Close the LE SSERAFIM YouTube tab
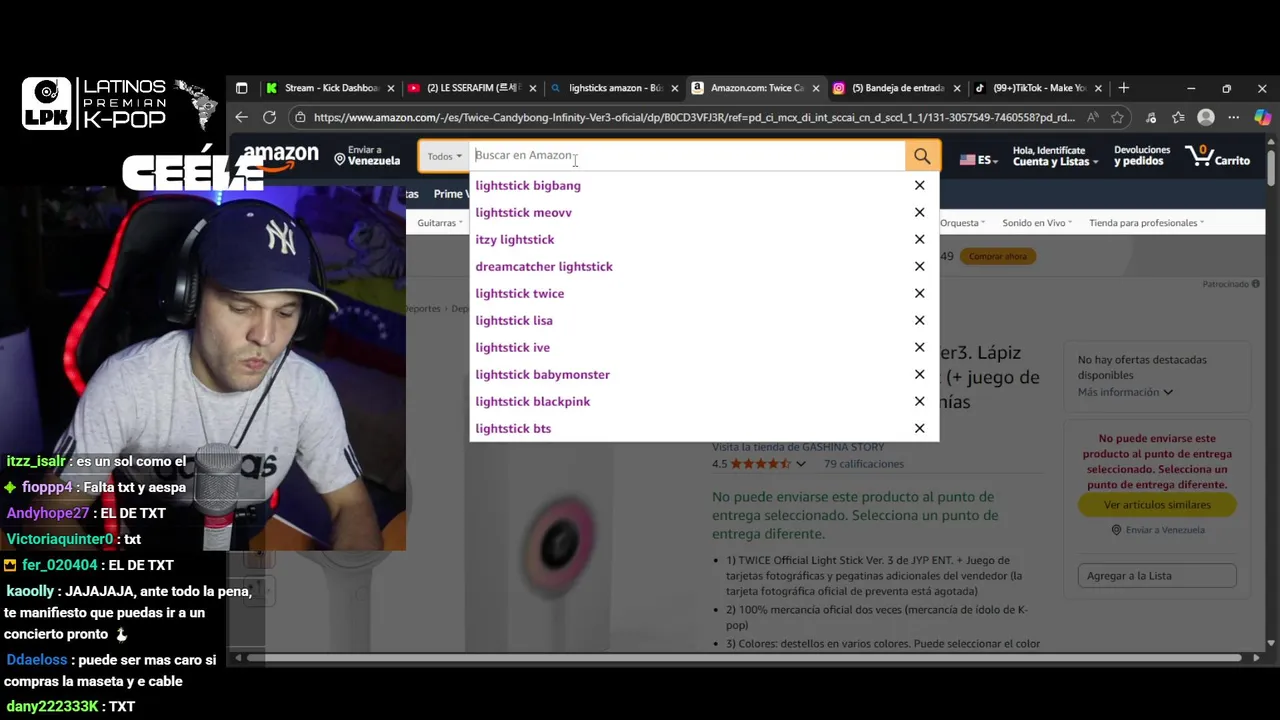 click(533, 88)
